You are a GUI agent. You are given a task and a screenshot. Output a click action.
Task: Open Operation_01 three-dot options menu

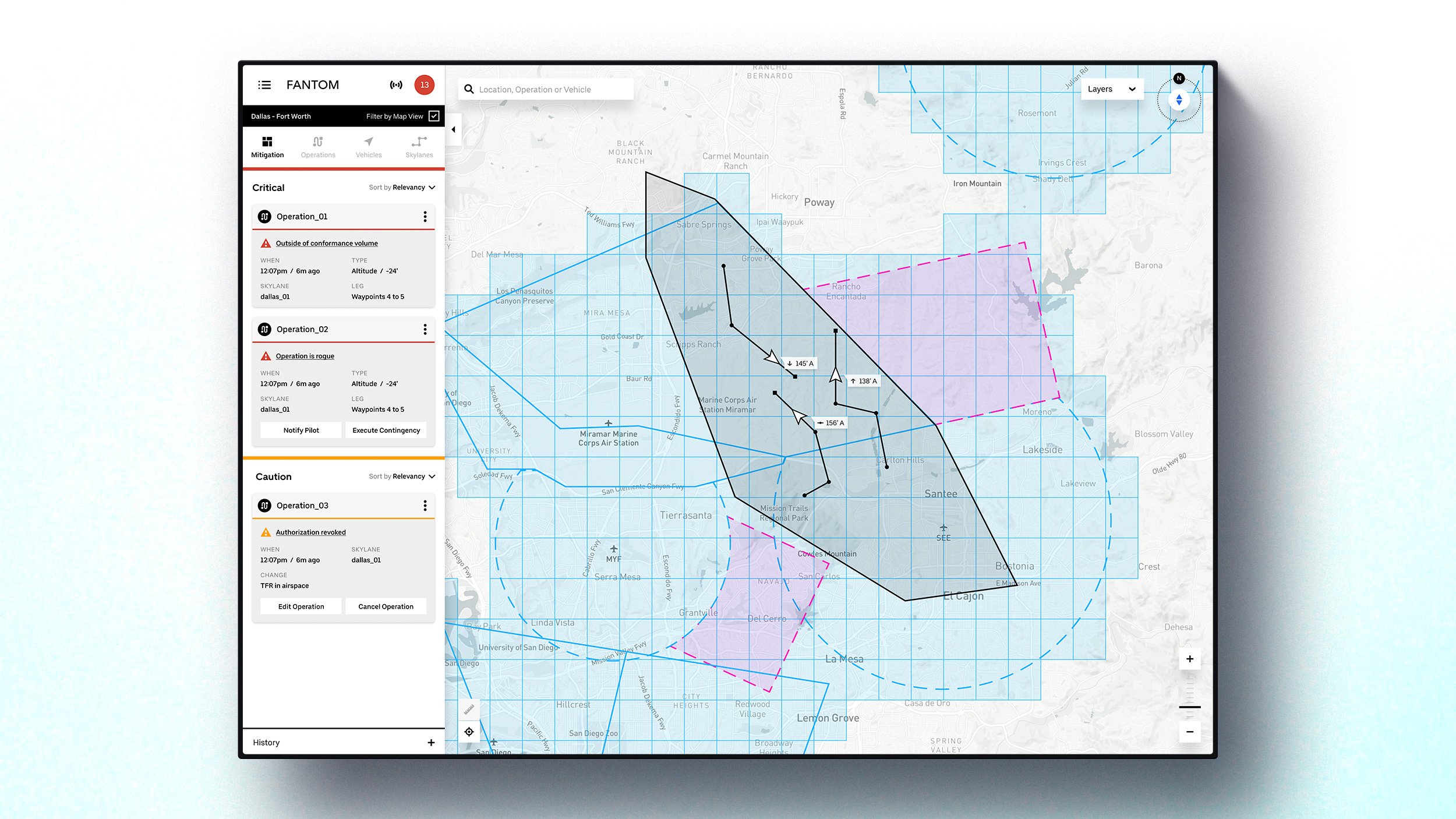pyautogui.click(x=425, y=217)
